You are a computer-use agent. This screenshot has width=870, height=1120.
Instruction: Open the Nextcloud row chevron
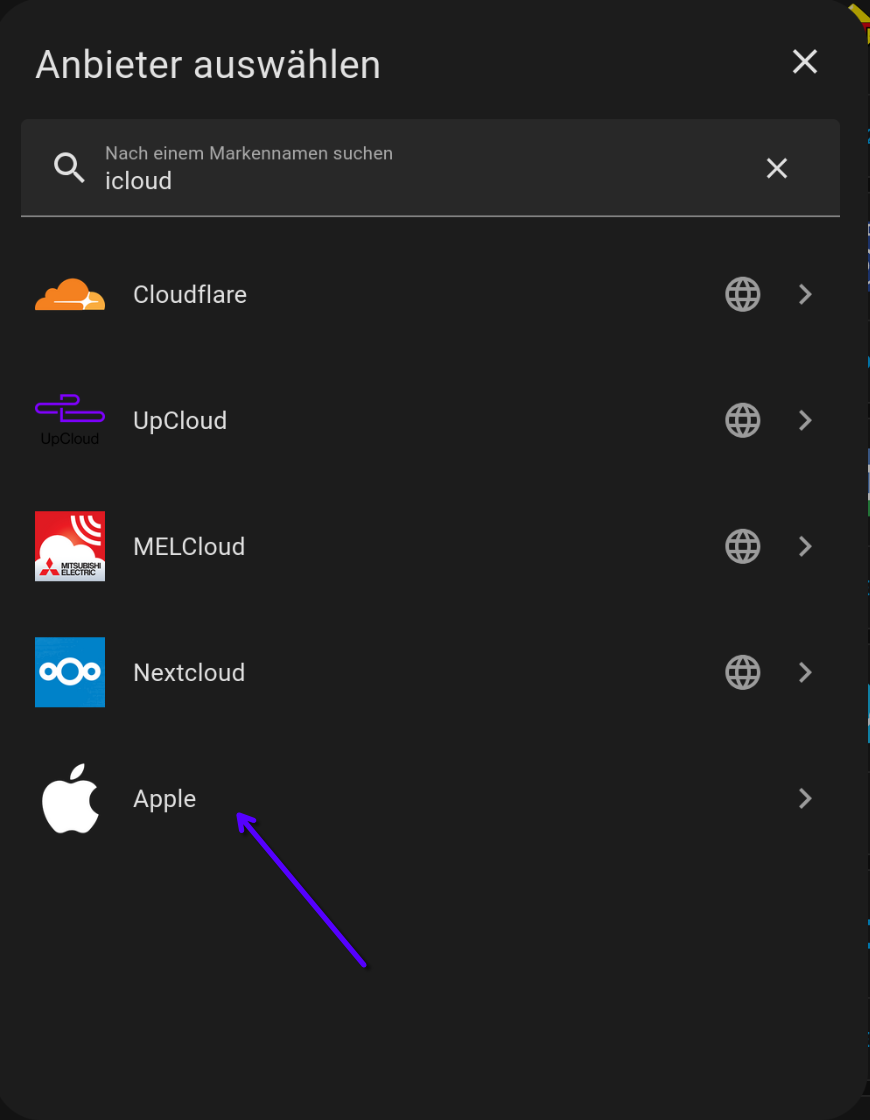tap(805, 673)
